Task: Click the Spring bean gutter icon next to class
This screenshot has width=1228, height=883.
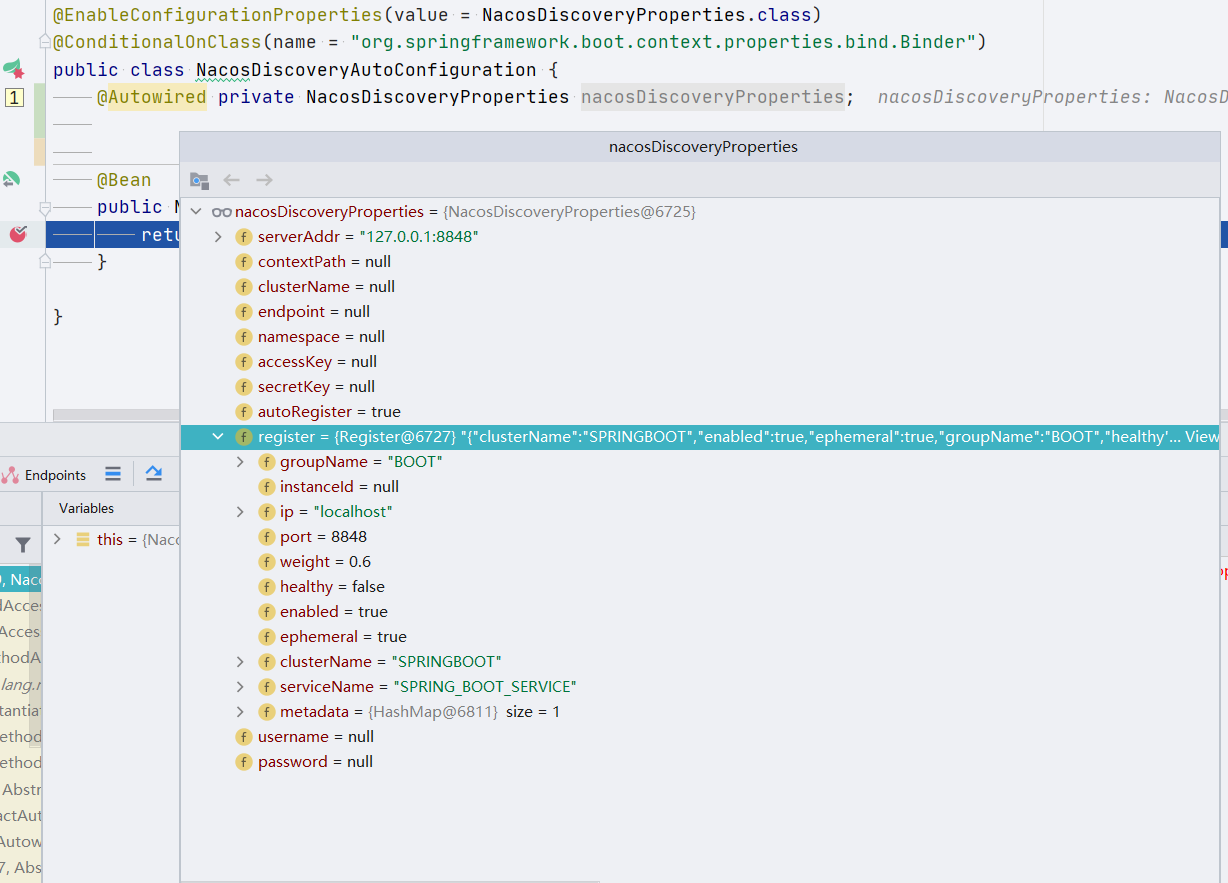Action: tap(13, 69)
